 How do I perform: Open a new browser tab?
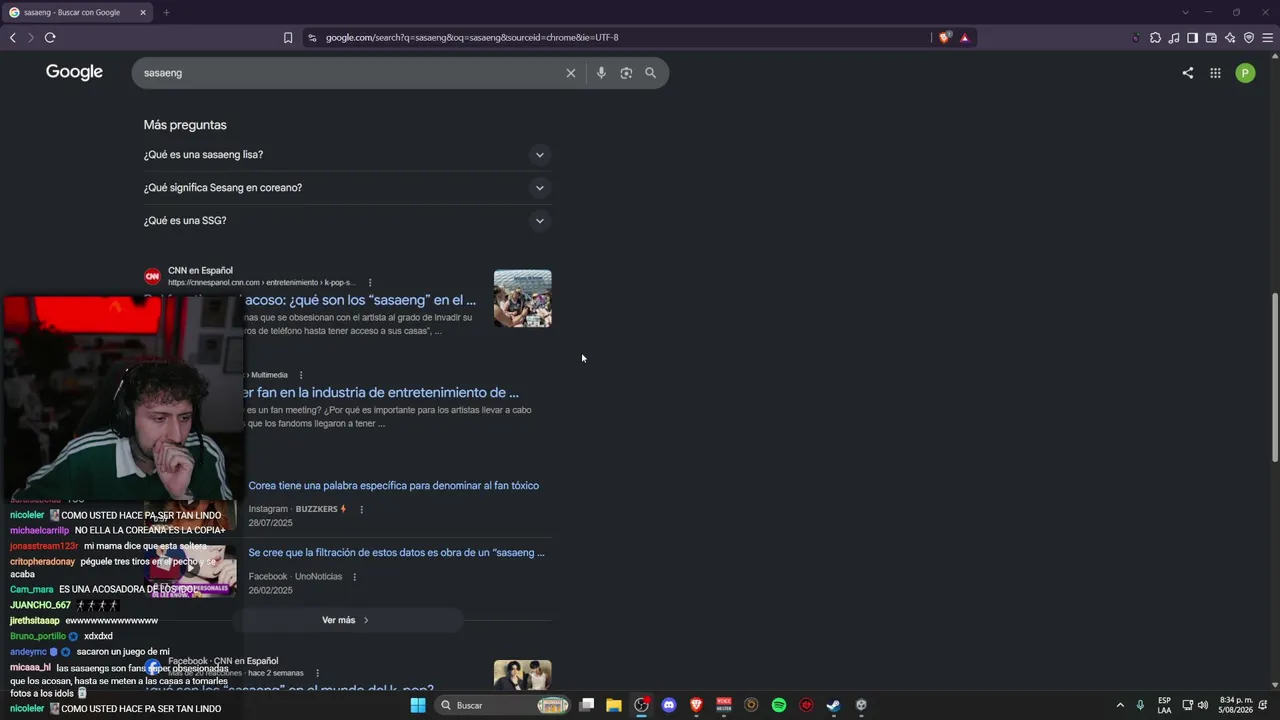[x=166, y=12]
